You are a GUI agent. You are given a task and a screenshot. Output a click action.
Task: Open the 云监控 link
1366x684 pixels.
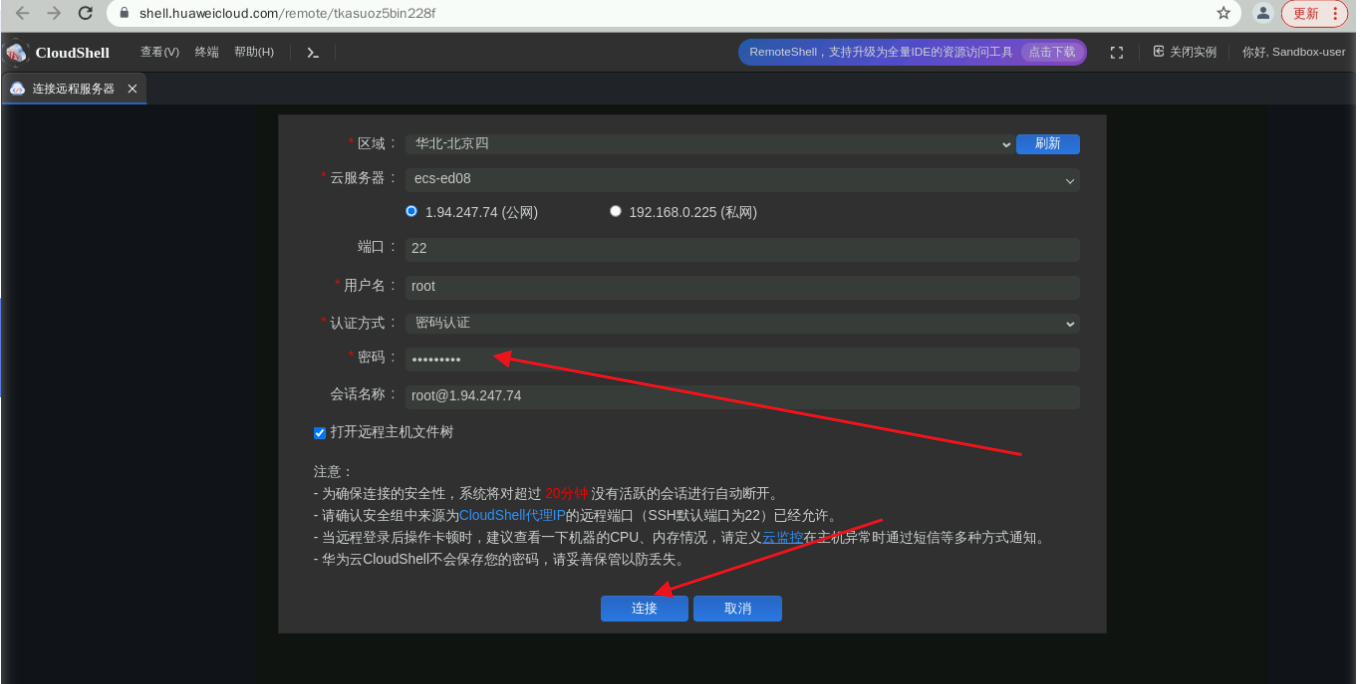click(783, 538)
